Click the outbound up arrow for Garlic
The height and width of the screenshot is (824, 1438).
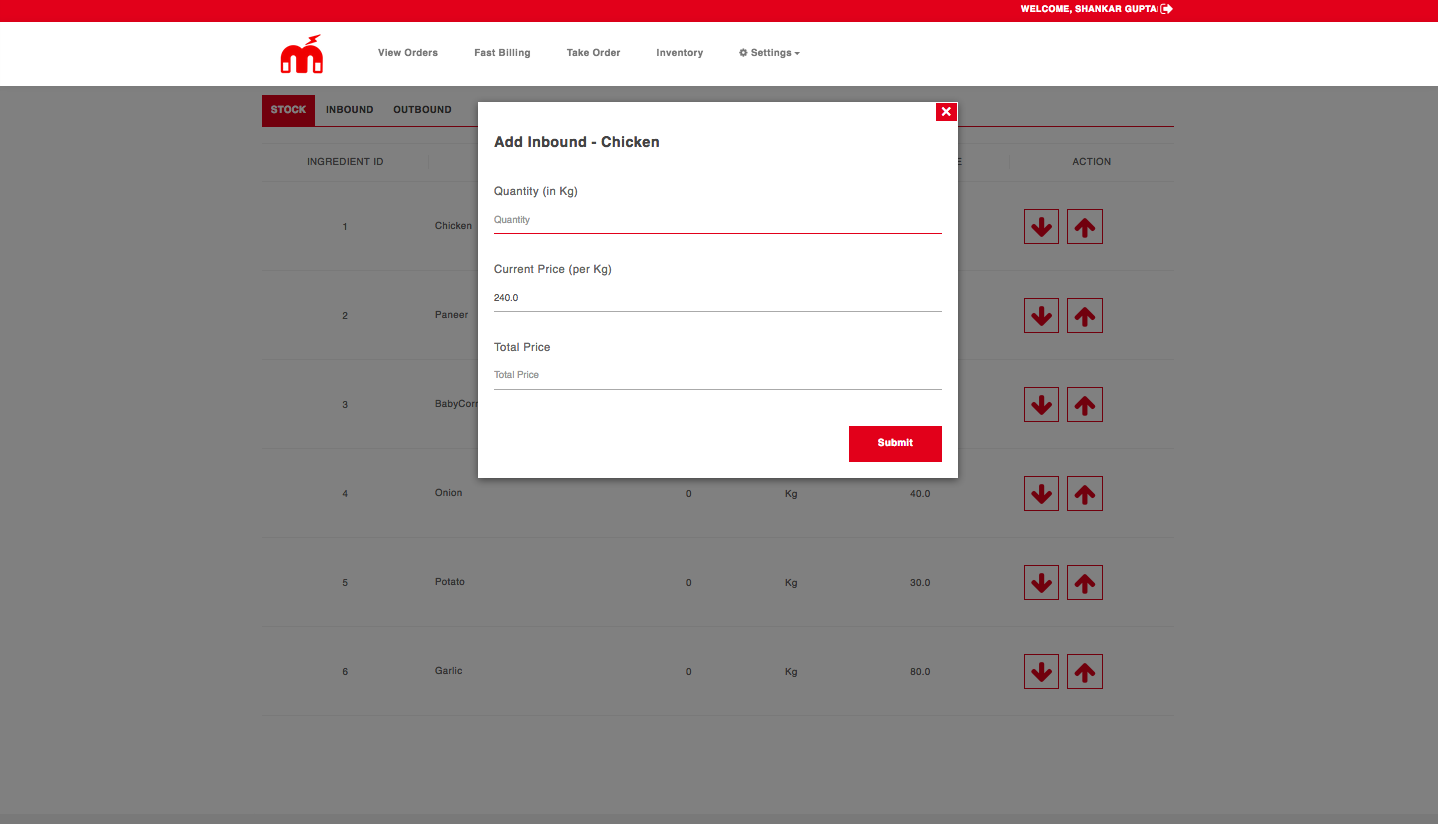click(1085, 672)
